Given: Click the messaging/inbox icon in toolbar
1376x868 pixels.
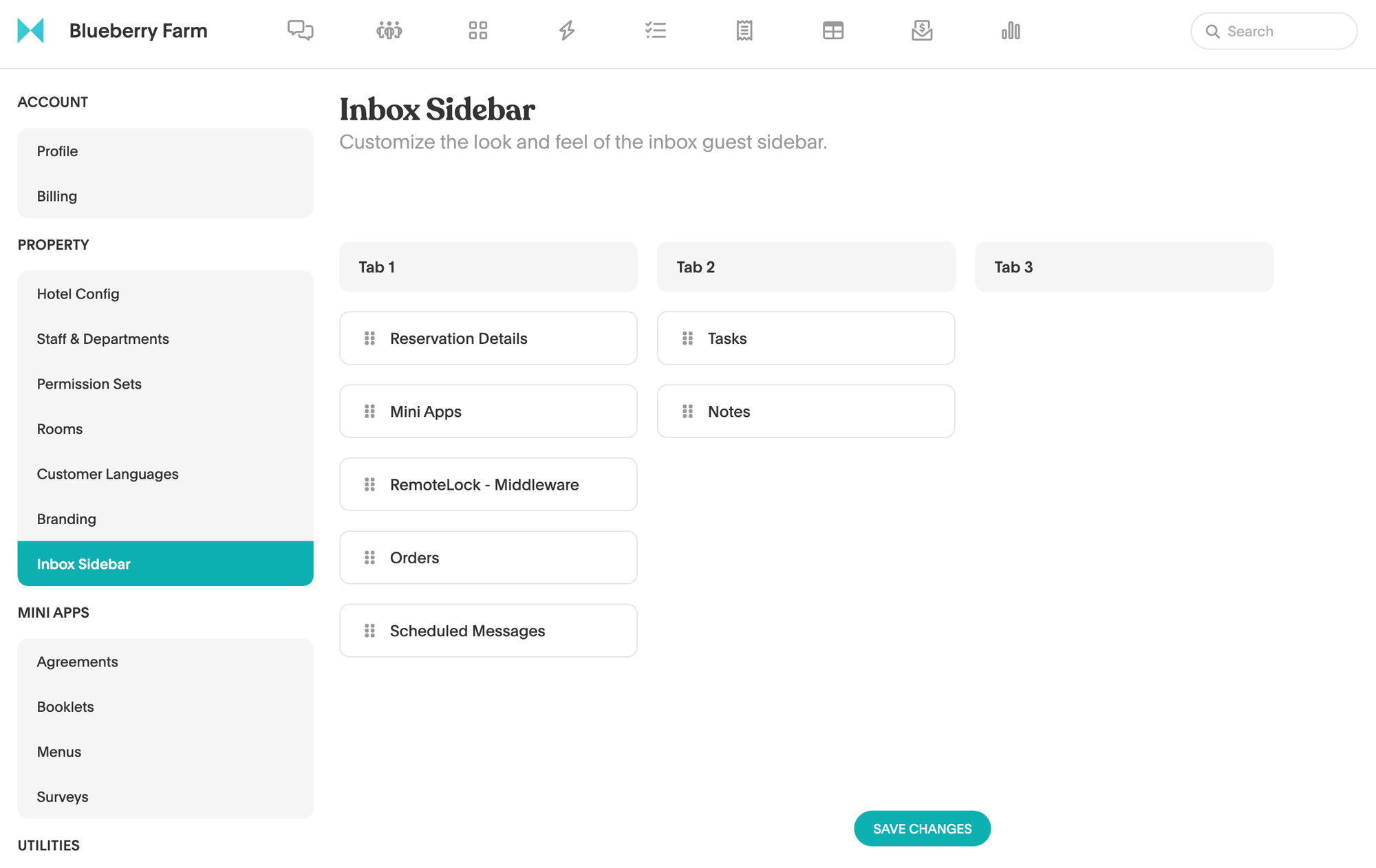Looking at the screenshot, I should point(300,30).
